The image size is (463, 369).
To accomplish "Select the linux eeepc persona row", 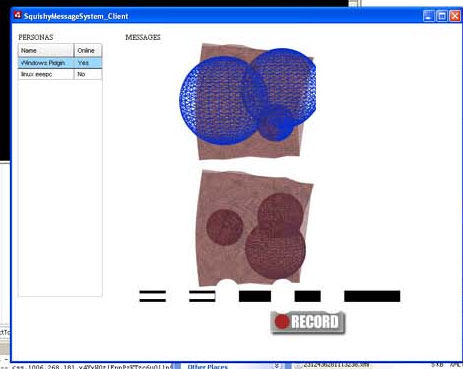I will point(60,74).
